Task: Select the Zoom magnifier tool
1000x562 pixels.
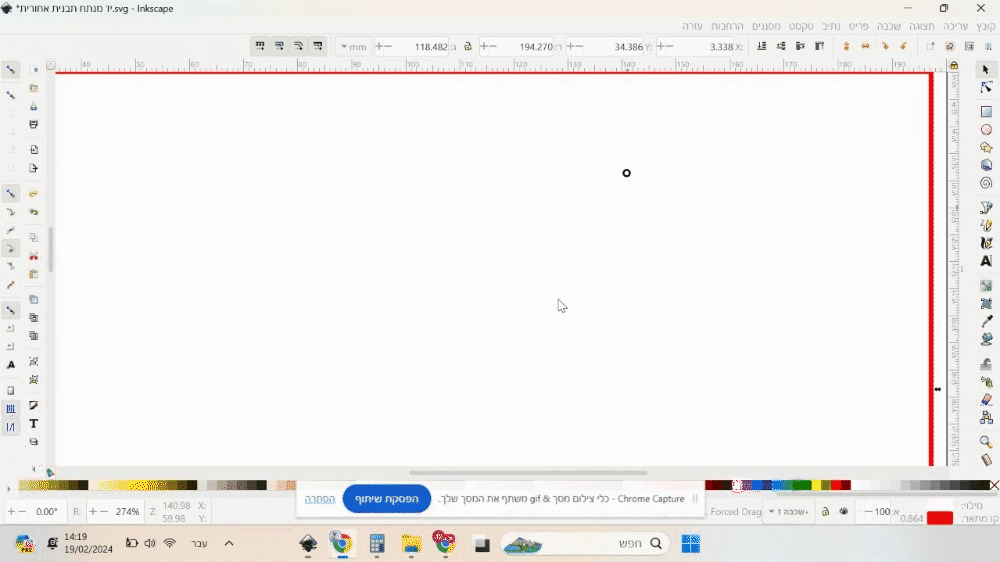Action: tap(986, 441)
